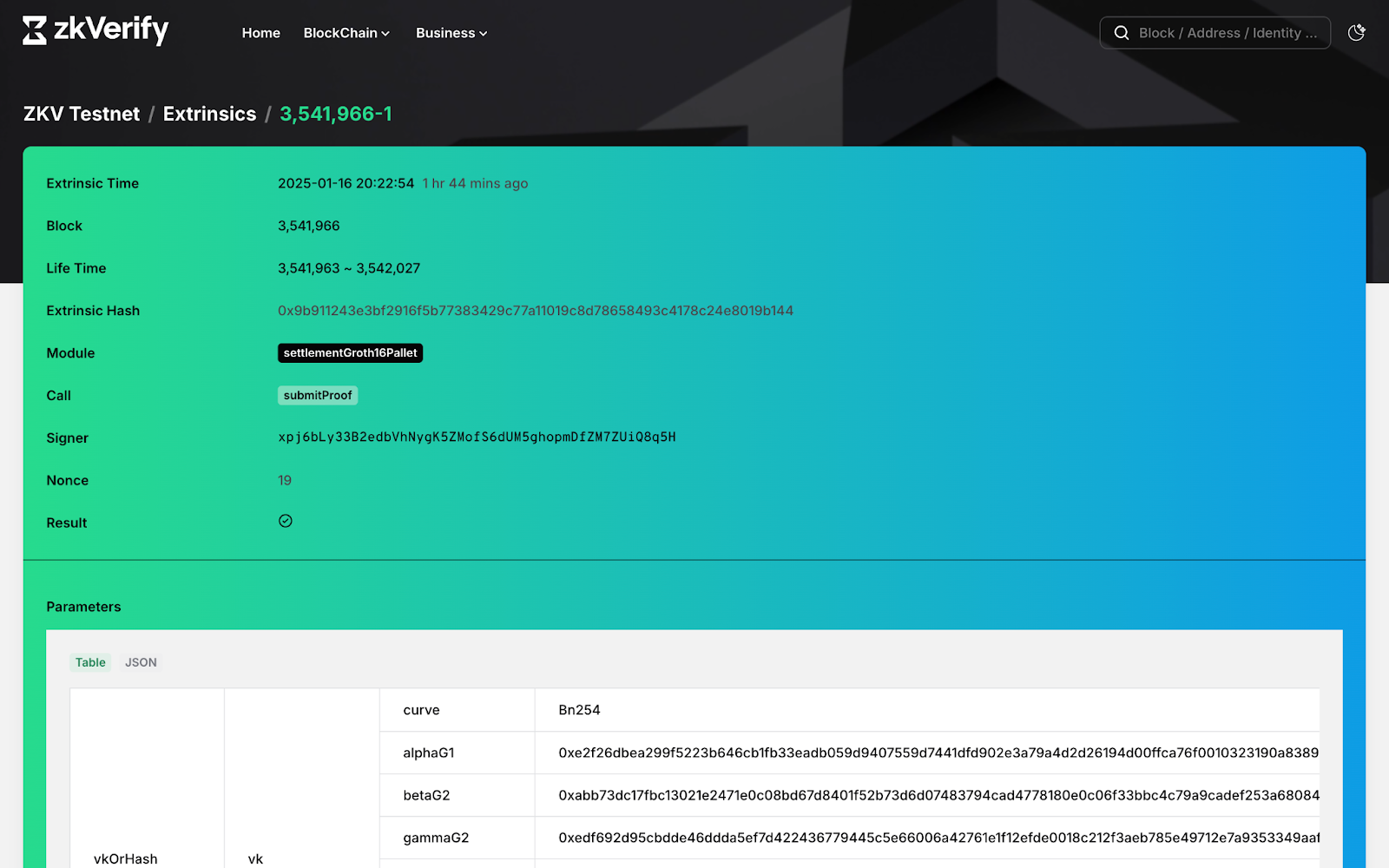Click the vk table cell
Viewport: 1389px width, 868px height.
click(302, 779)
